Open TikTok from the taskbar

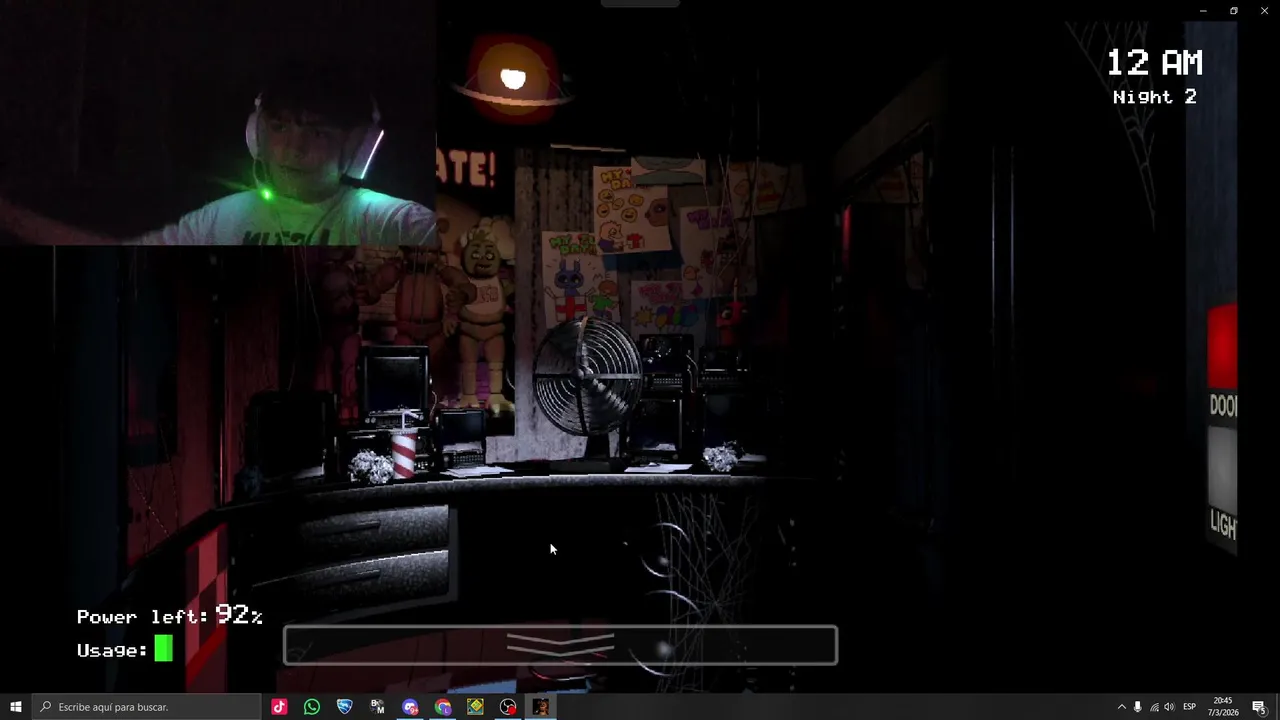coord(279,707)
